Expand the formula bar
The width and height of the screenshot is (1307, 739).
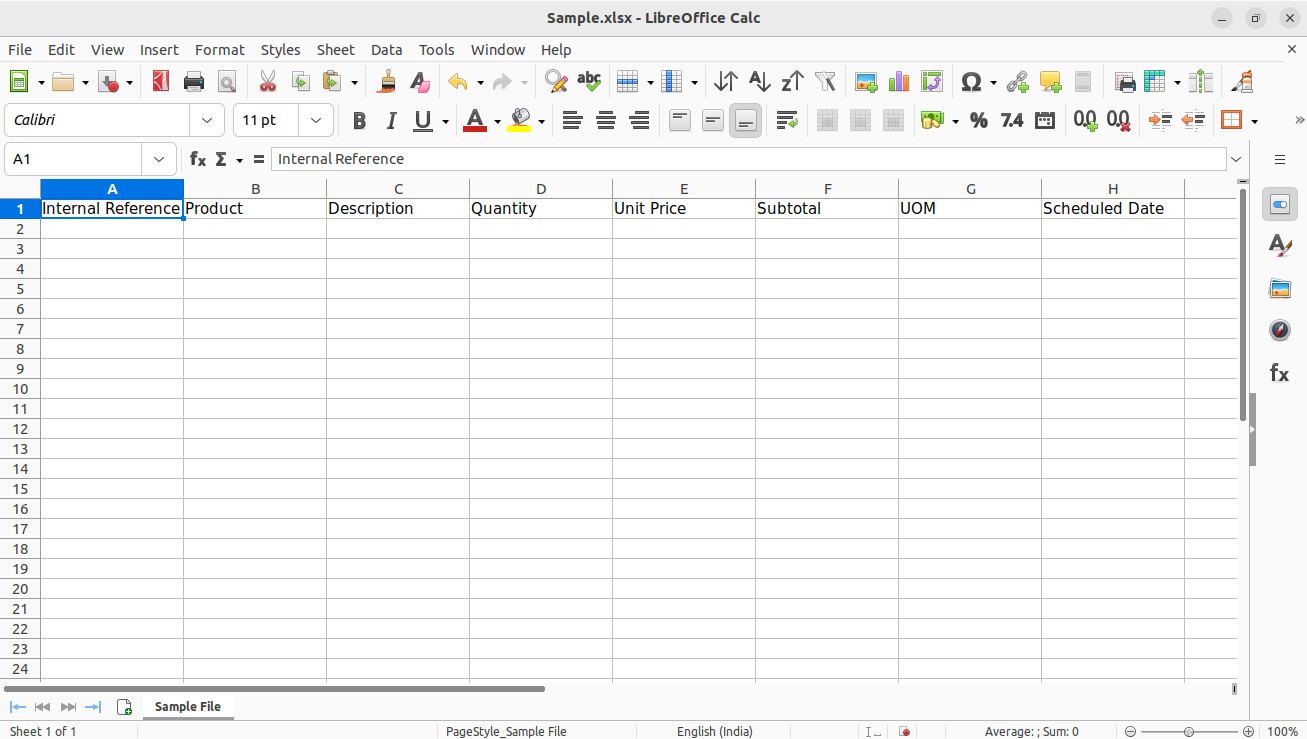1237,159
